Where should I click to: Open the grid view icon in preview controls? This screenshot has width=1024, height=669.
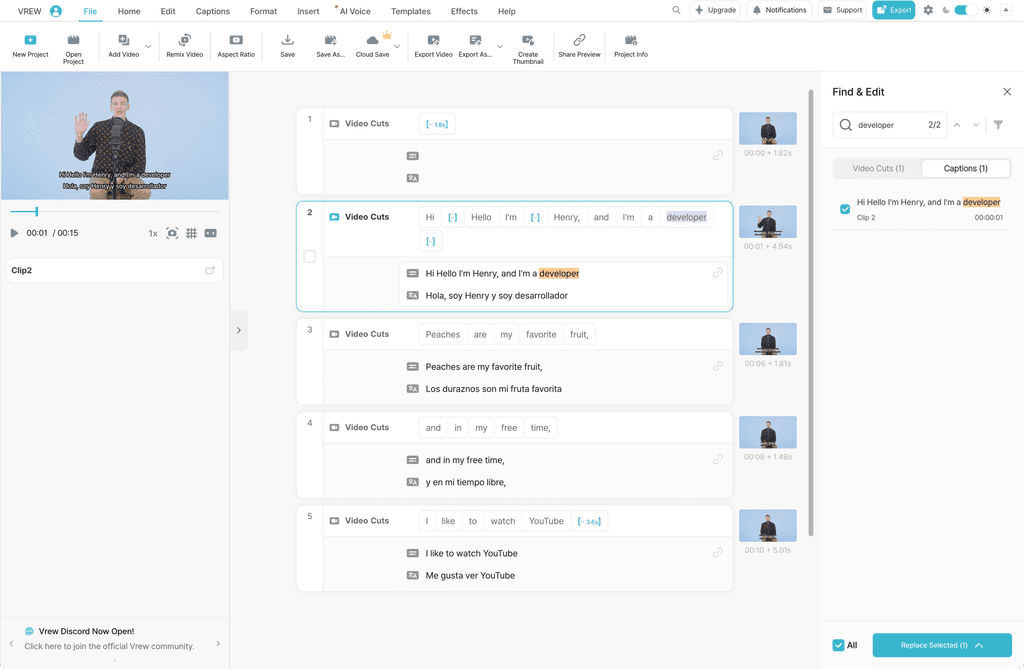click(x=190, y=233)
